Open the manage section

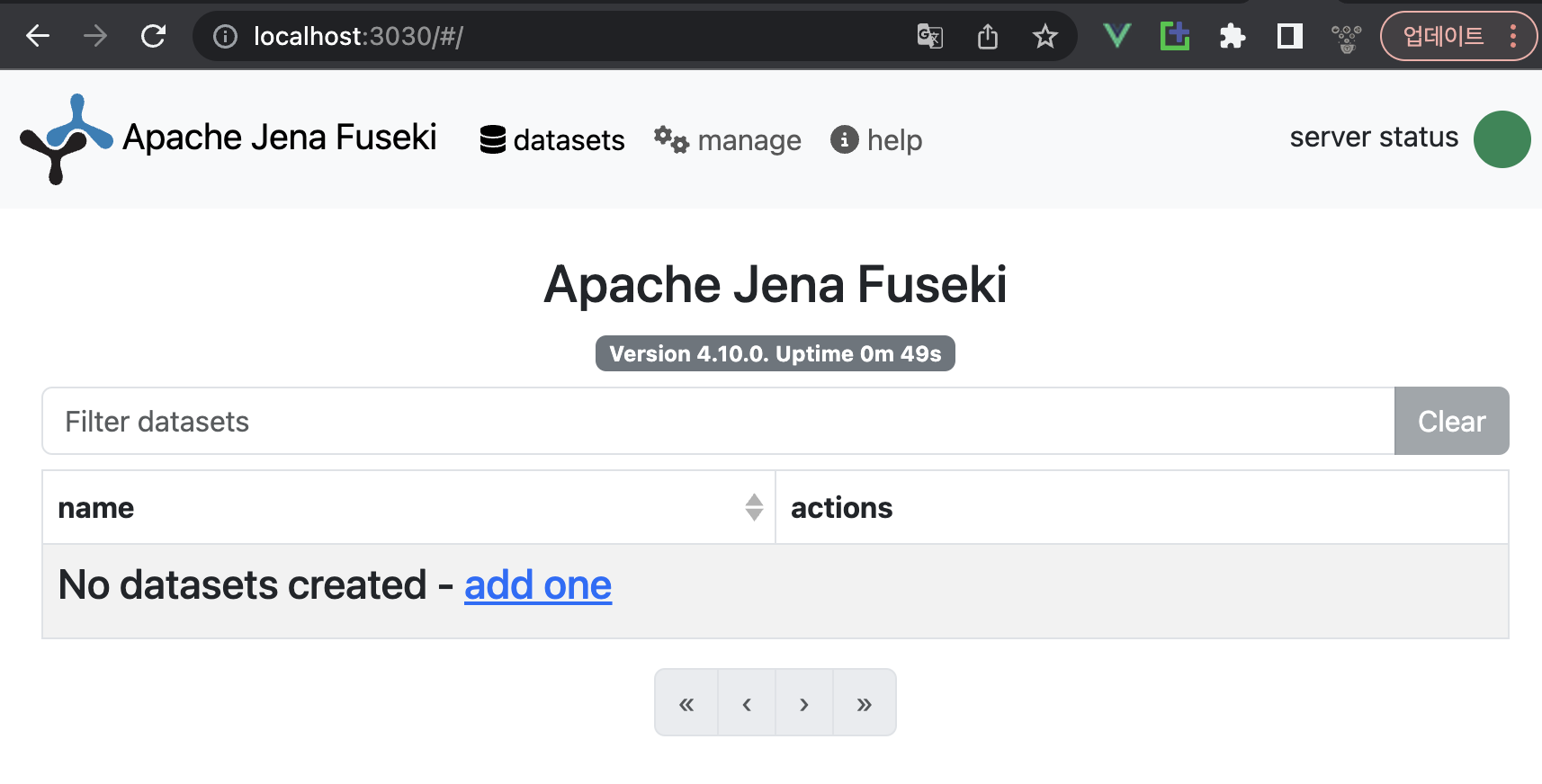tap(728, 140)
